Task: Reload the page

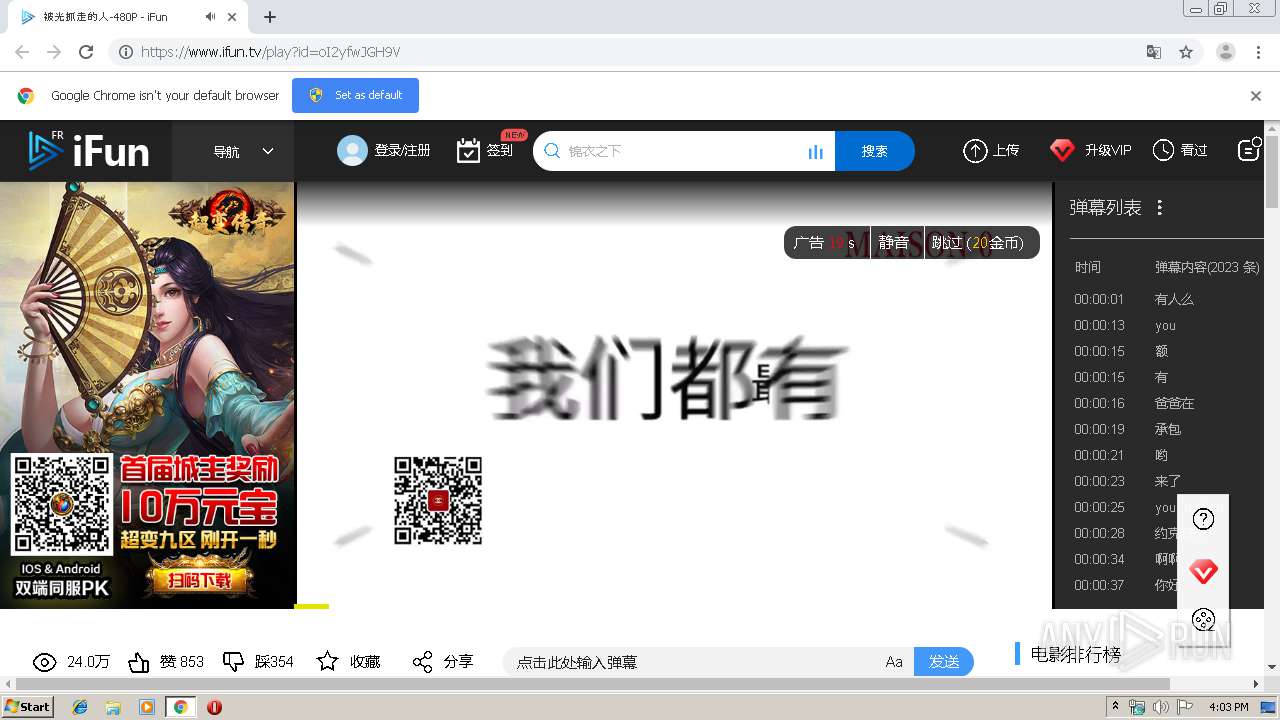Action: [86, 52]
